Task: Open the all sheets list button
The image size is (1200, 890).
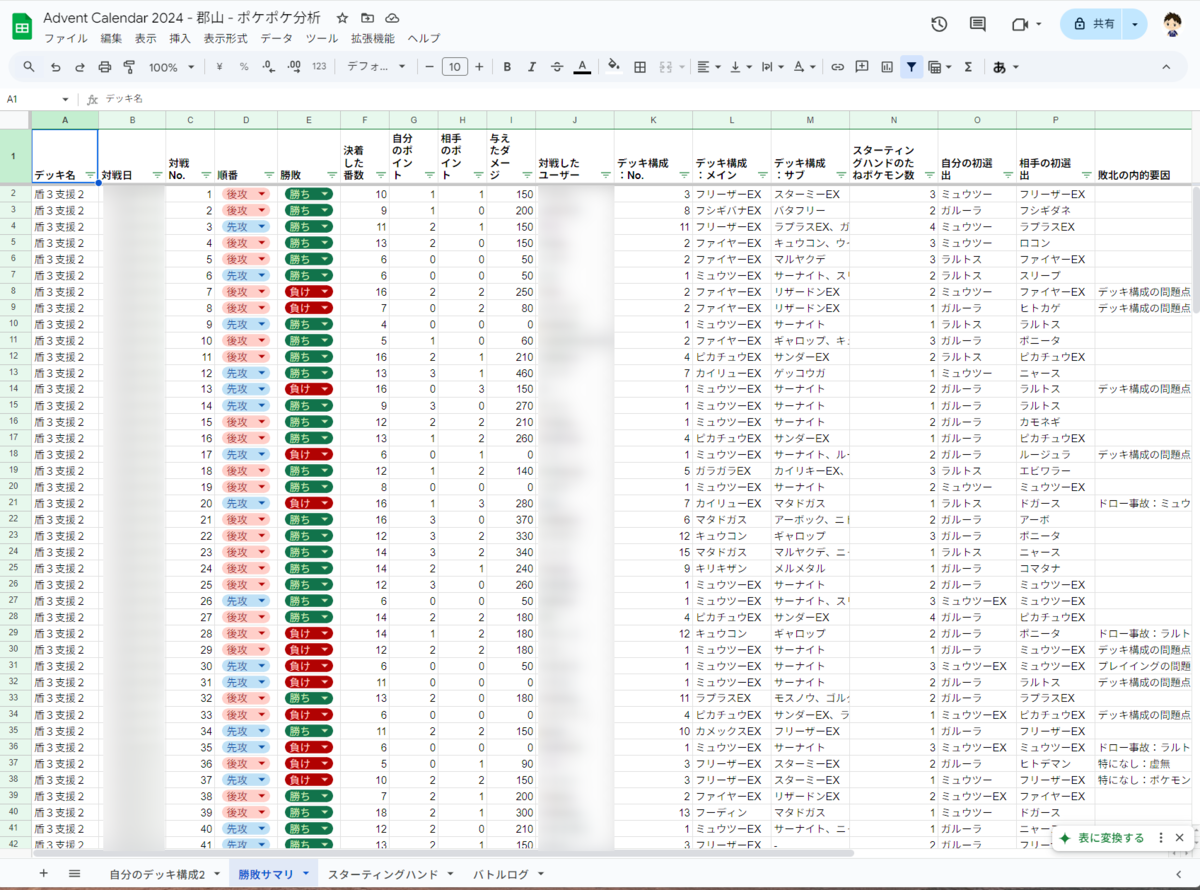Action: (x=74, y=873)
